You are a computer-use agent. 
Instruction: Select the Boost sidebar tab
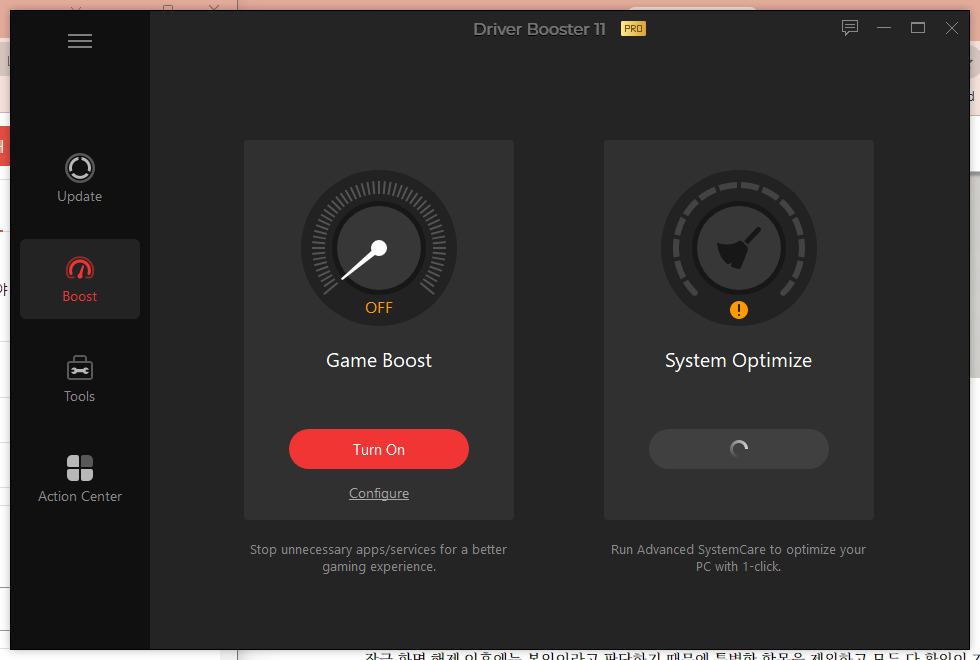pos(80,279)
